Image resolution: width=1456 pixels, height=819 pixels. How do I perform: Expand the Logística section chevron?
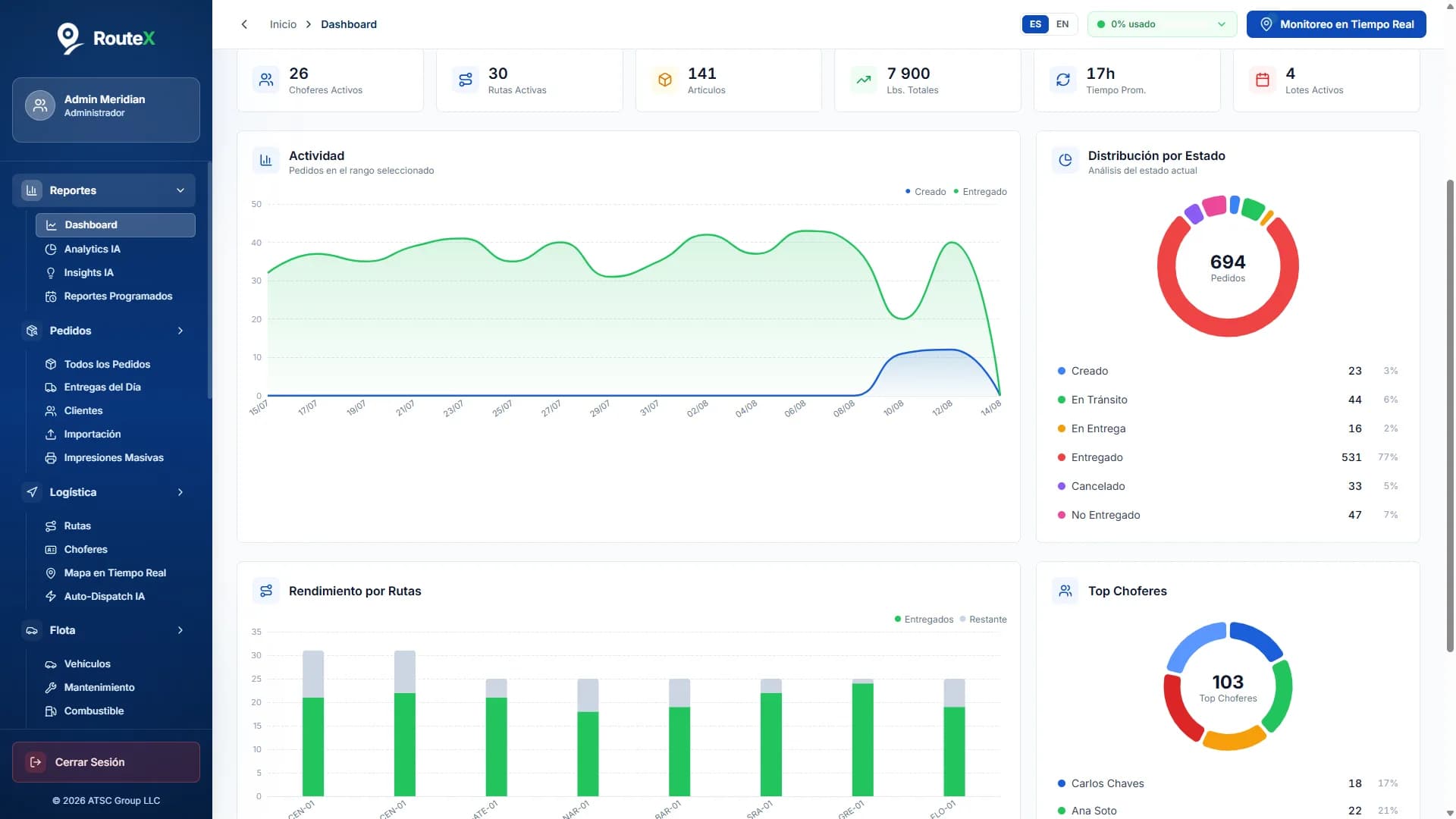(x=180, y=492)
